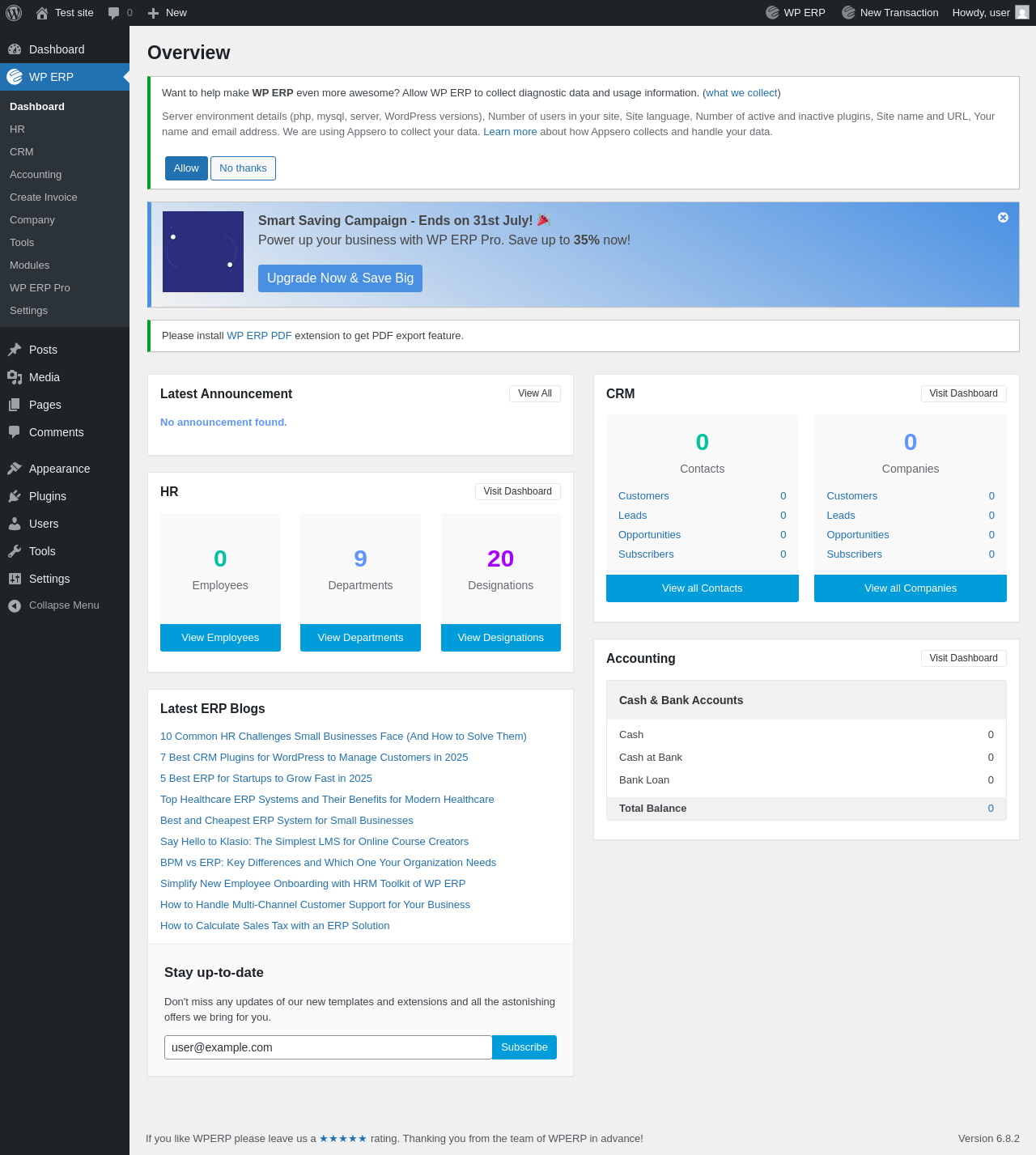Click the WP ERP icon in top admin bar
The image size is (1036, 1155).
pyautogui.click(x=772, y=13)
